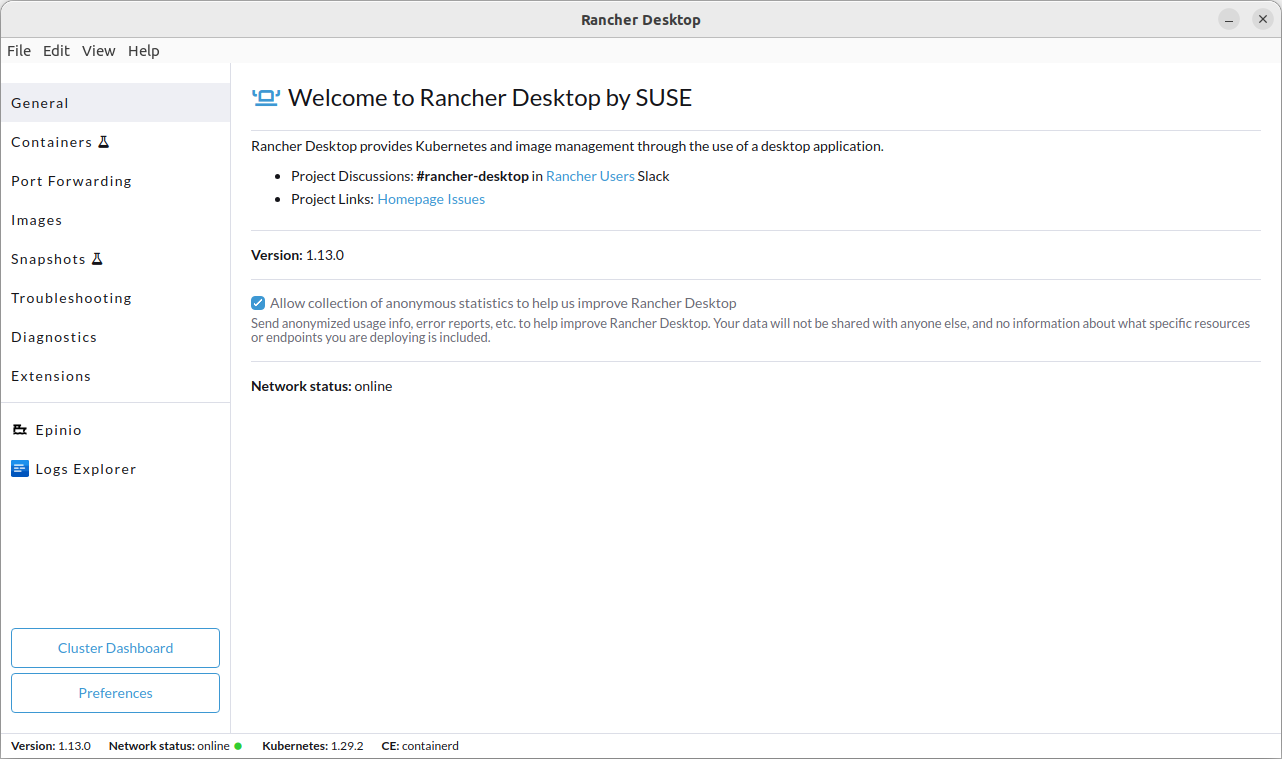
Task: Open the Preferences dialog button
Action: [x=115, y=693]
